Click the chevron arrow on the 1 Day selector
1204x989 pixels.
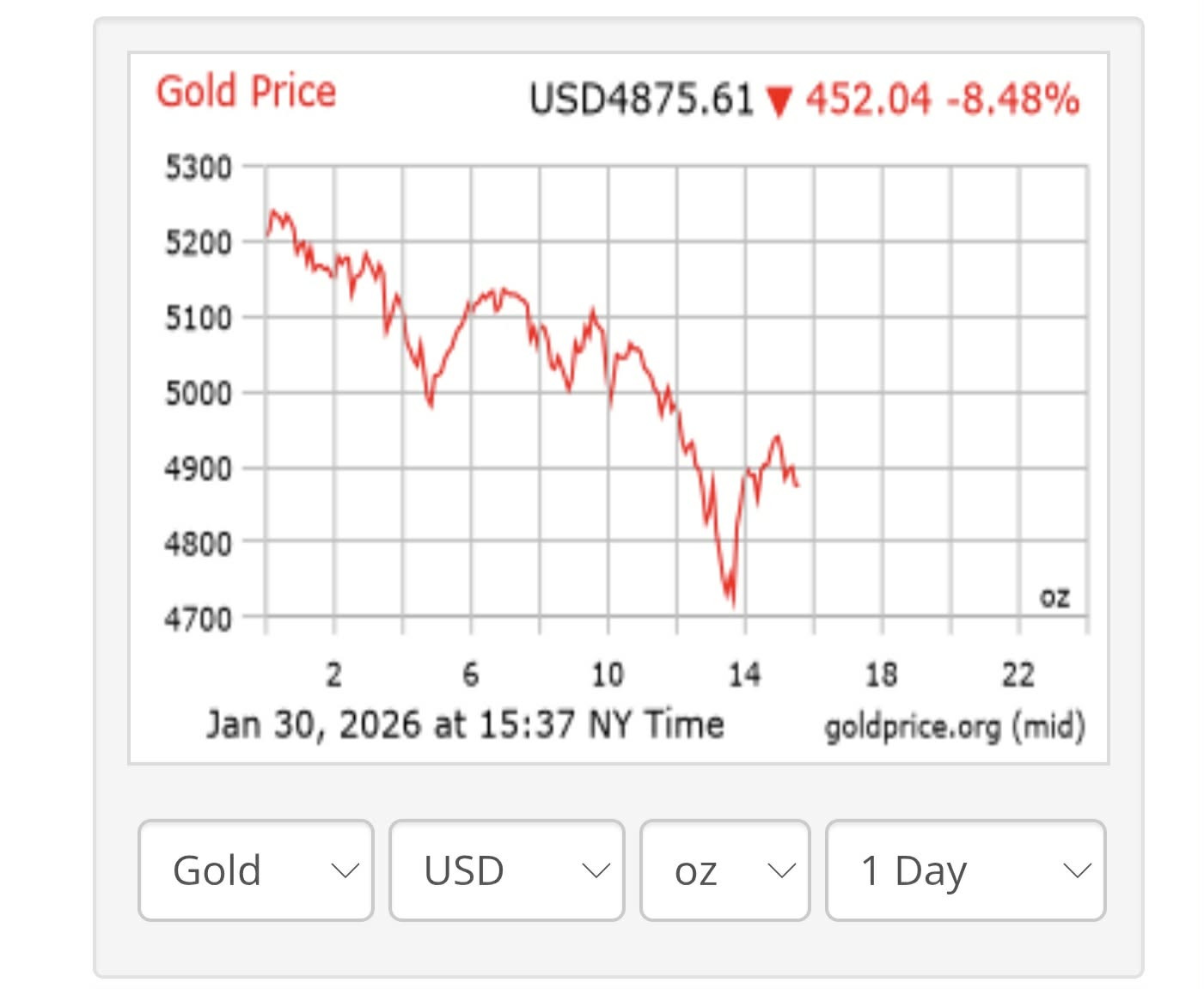(x=1077, y=871)
